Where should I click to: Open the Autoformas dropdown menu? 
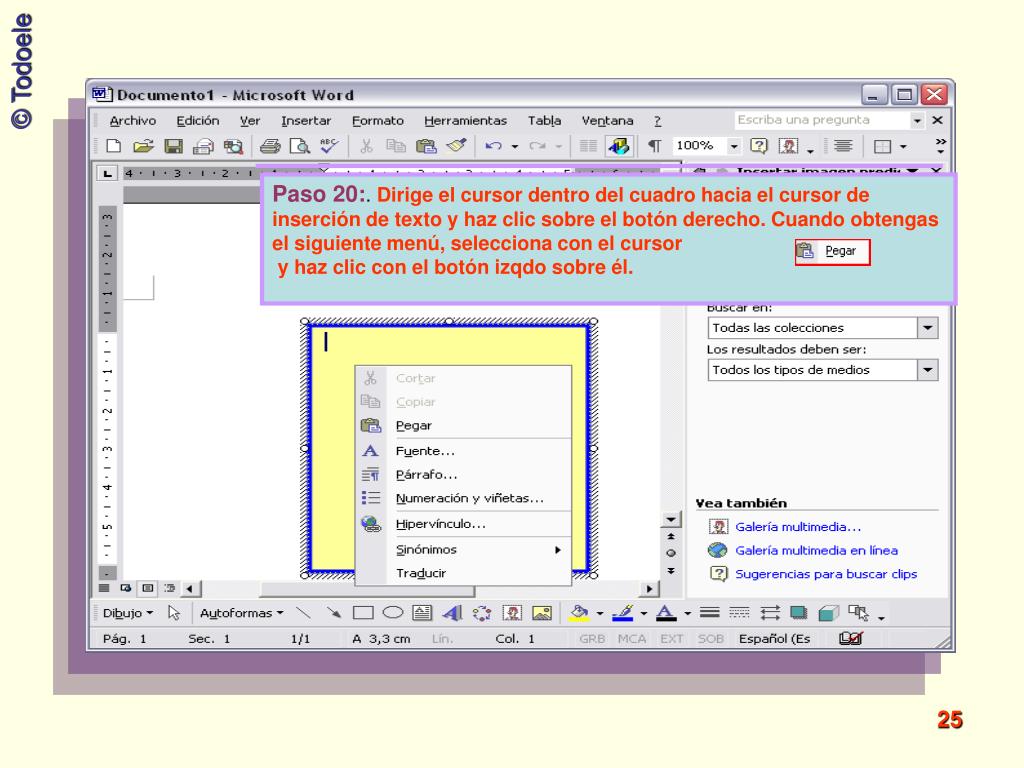tap(242, 613)
